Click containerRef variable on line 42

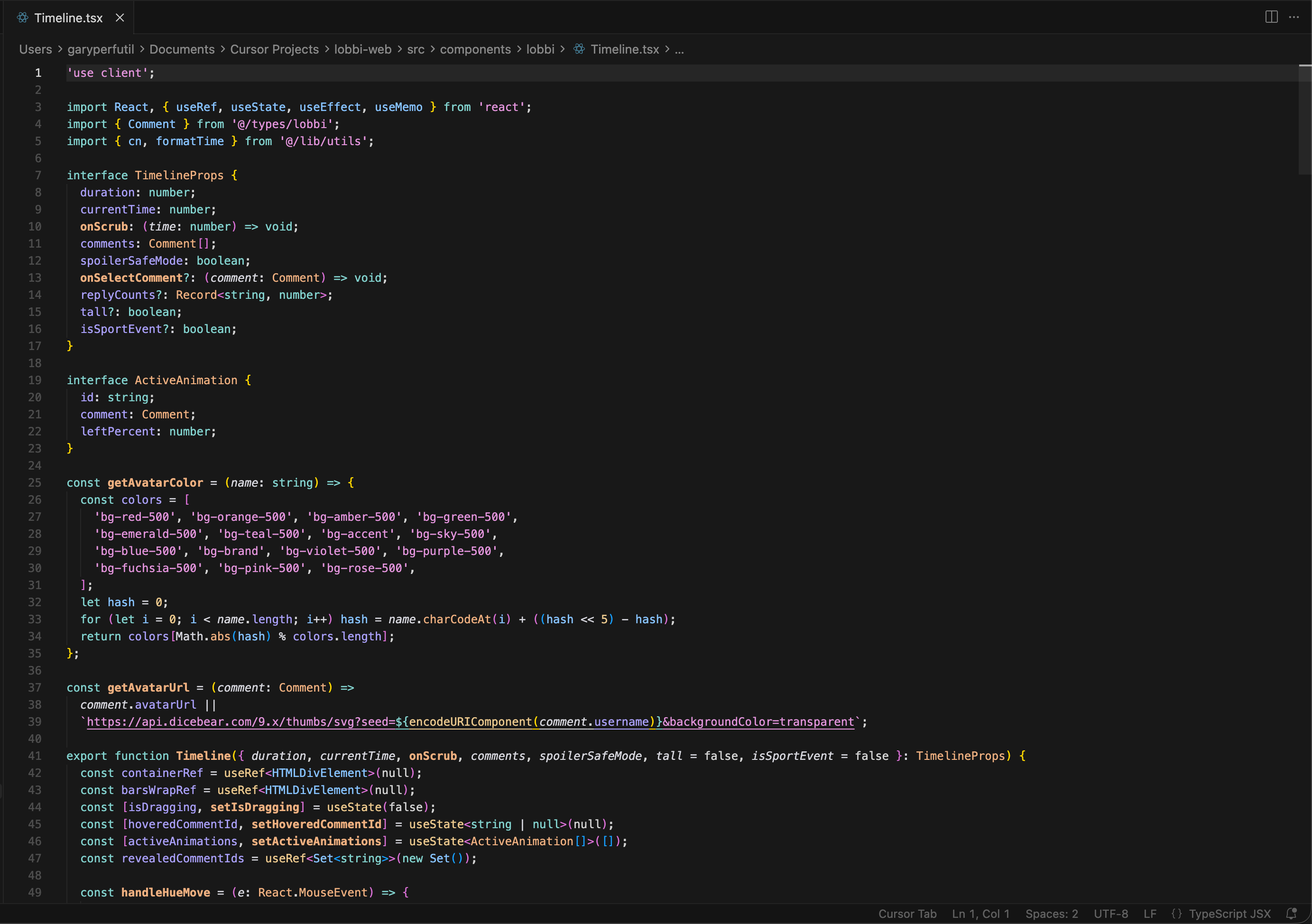coord(162,773)
